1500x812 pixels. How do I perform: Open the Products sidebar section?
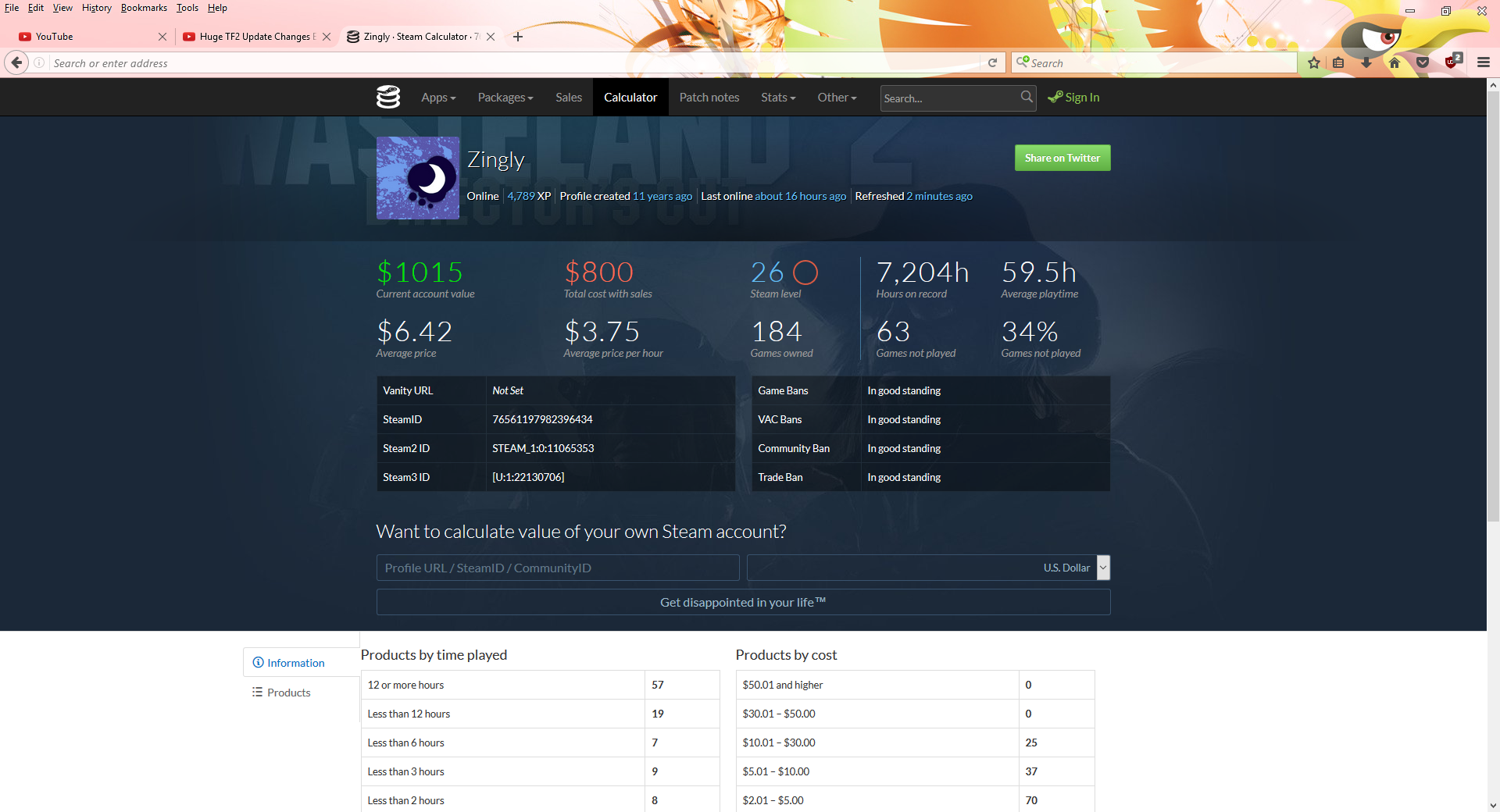click(302, 693)
